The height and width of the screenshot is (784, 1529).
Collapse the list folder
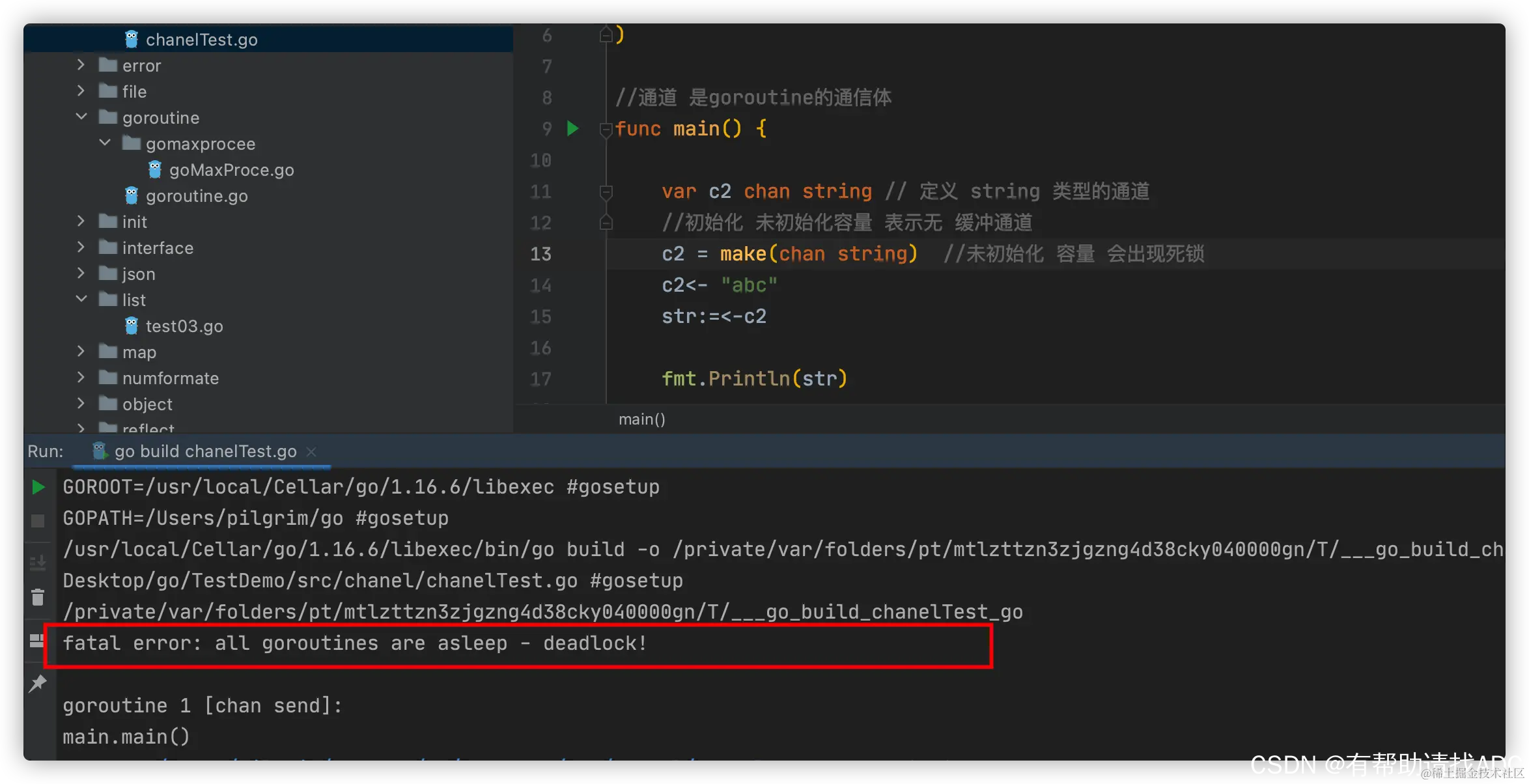(x=81, y=300)
